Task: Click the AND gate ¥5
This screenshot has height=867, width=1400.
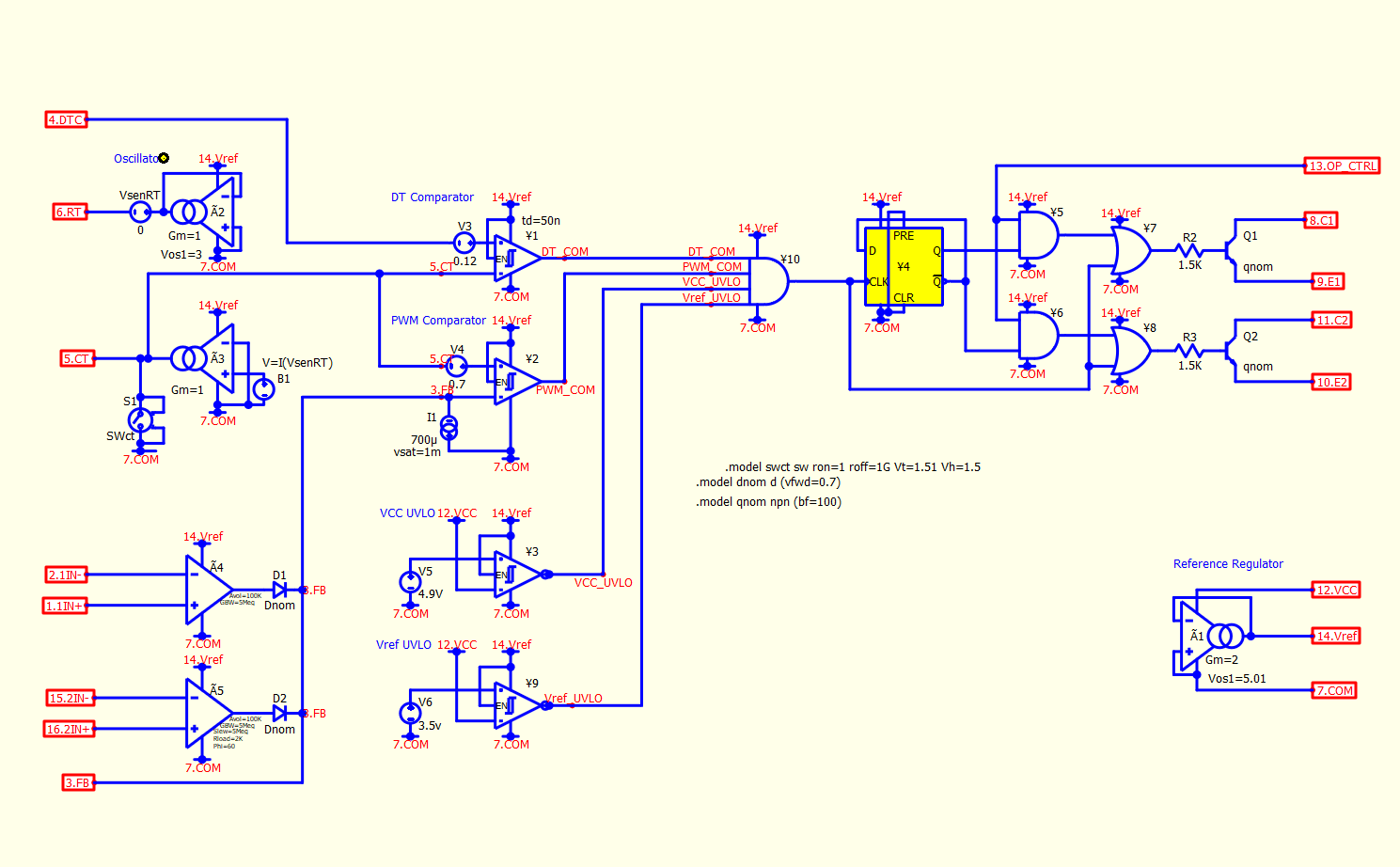Action: coord(1038,235)
